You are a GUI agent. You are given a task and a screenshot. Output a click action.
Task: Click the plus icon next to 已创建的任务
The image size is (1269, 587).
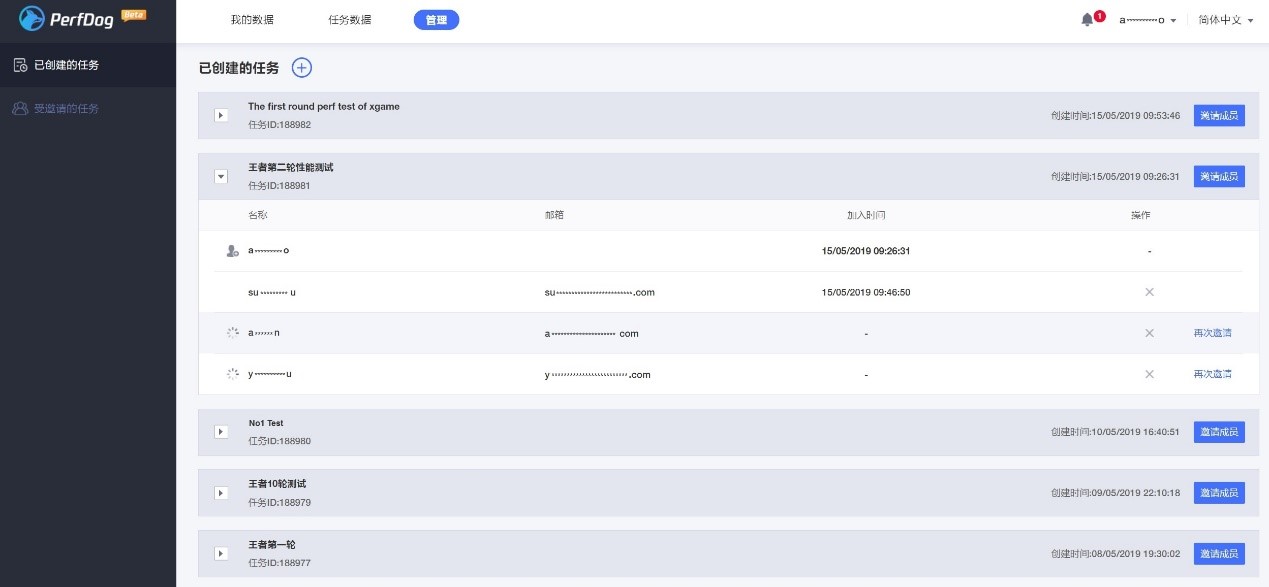coord(301,67)
